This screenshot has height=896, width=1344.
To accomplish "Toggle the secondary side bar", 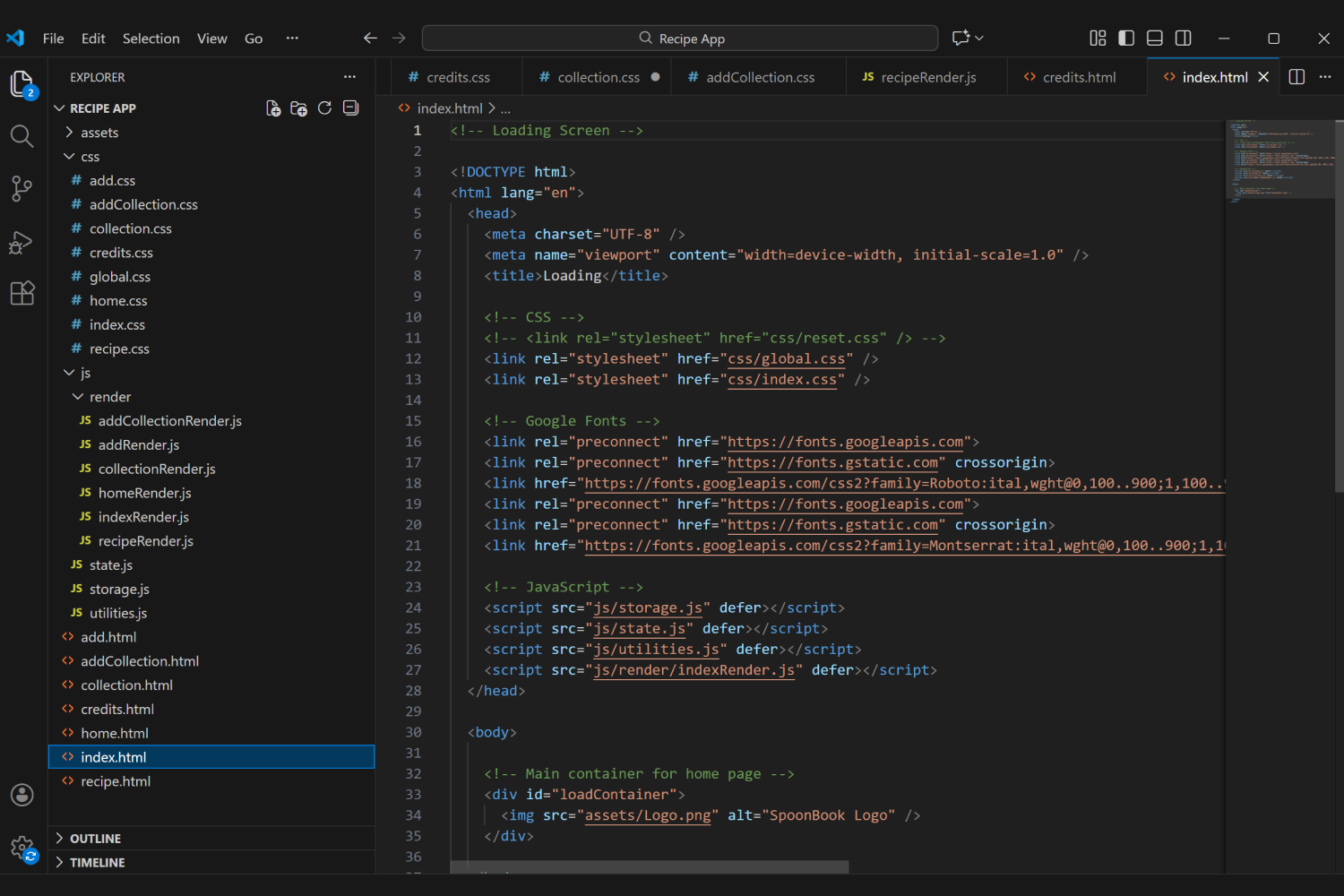I will tap(1184, 39).
